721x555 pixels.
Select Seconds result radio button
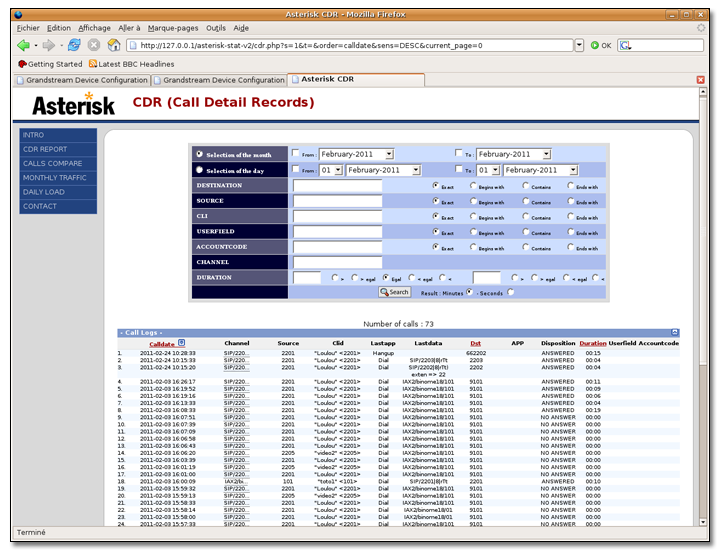pos(510,292)
